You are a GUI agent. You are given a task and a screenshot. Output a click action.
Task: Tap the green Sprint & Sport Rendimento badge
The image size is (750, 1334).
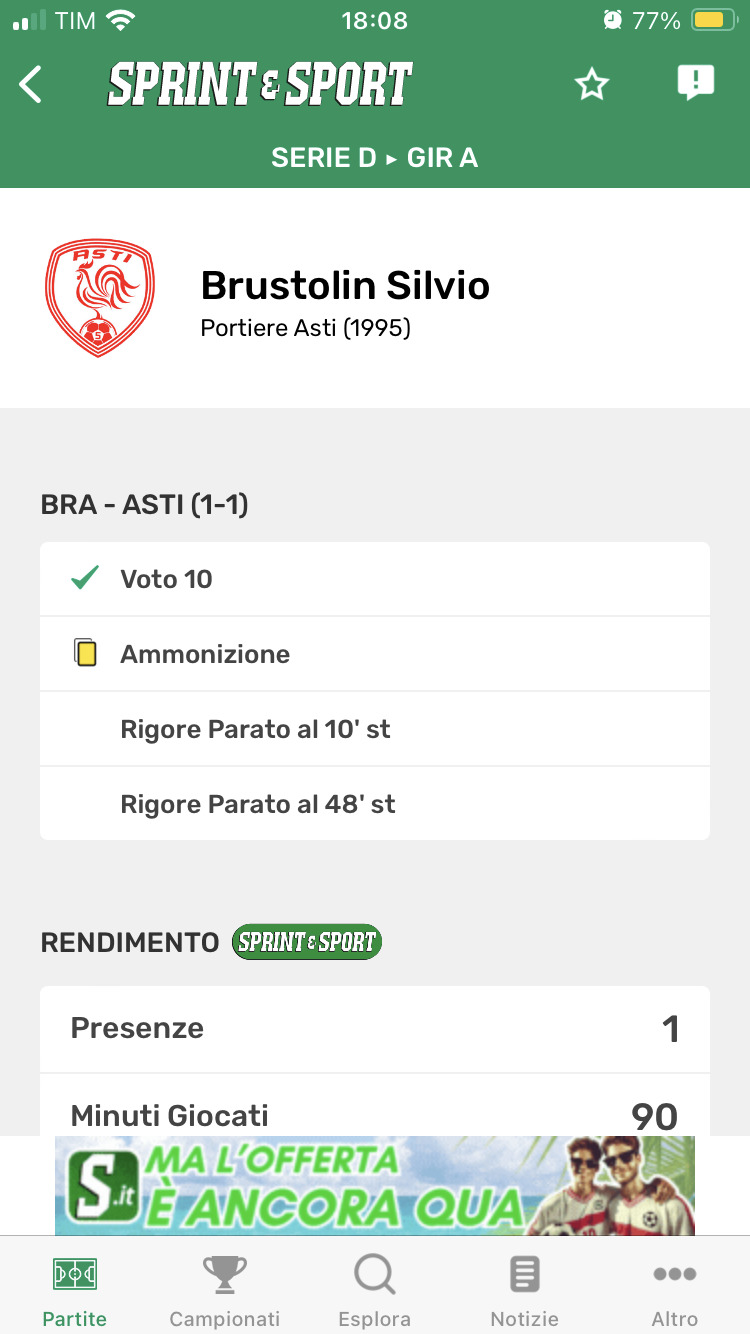[x=307, y=942]
